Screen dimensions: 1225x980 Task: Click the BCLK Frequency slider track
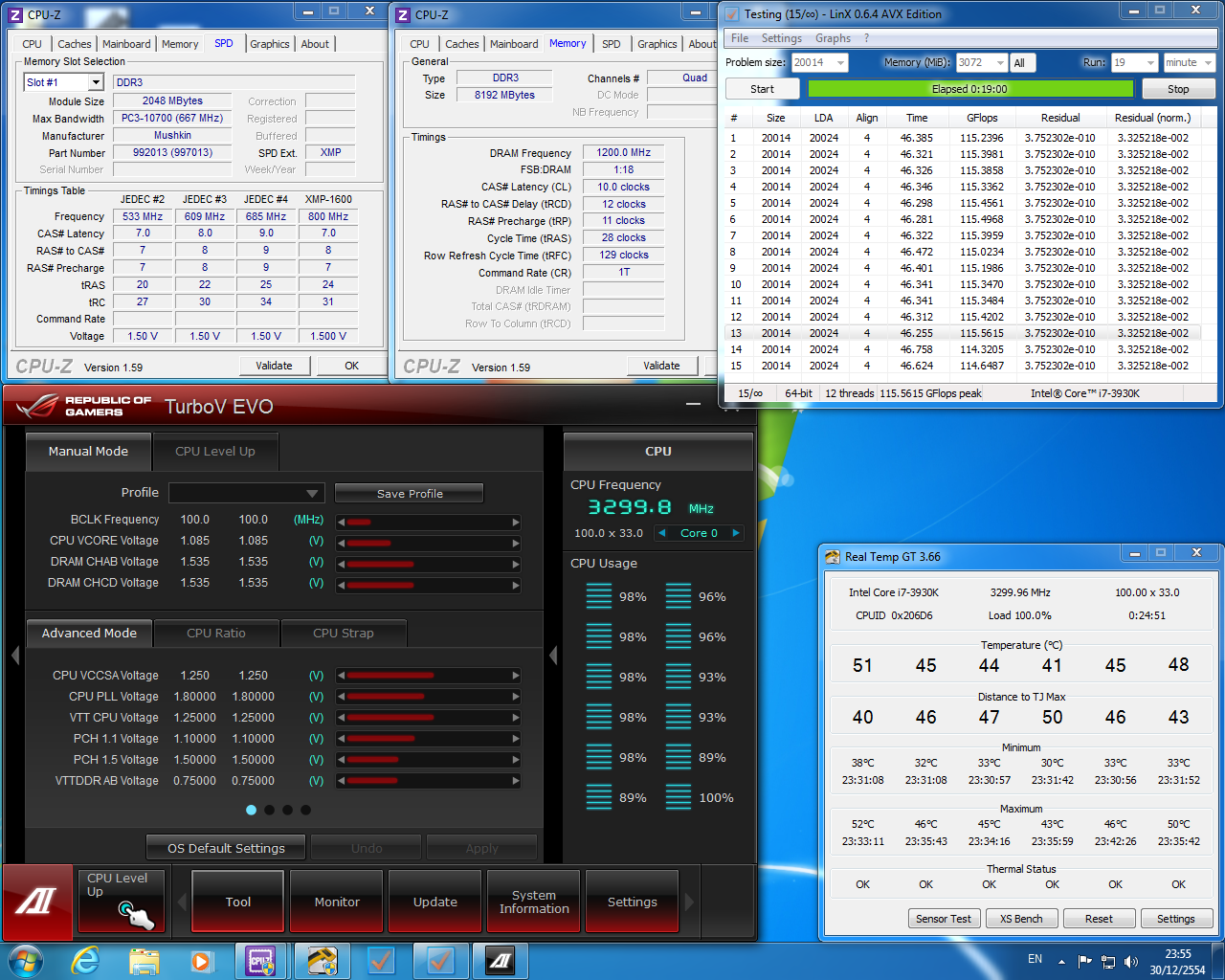428,522
